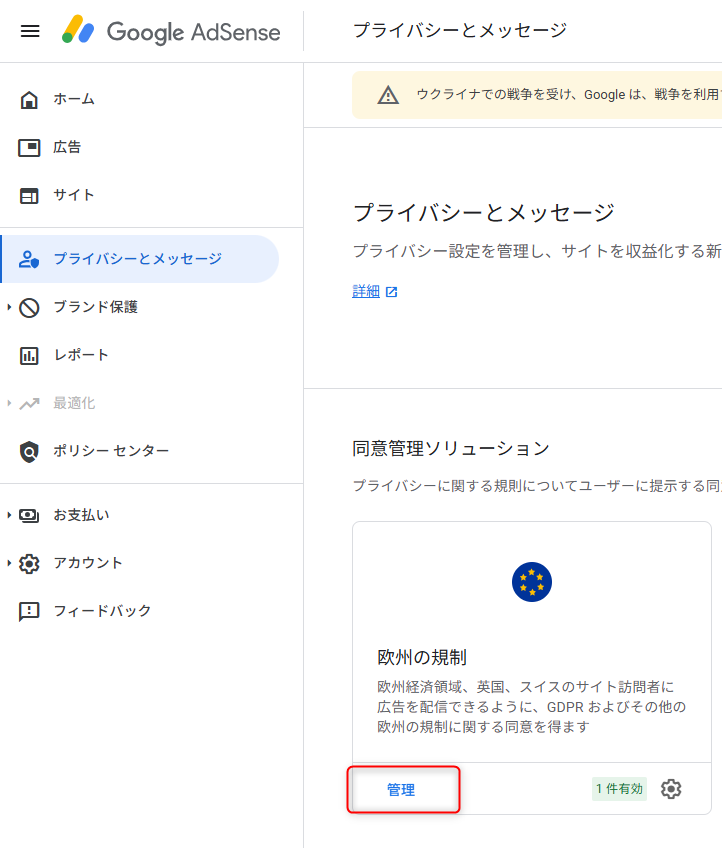Click the warning triangle in banner
The image size is (722, 848).
click(x=388, y=95)
